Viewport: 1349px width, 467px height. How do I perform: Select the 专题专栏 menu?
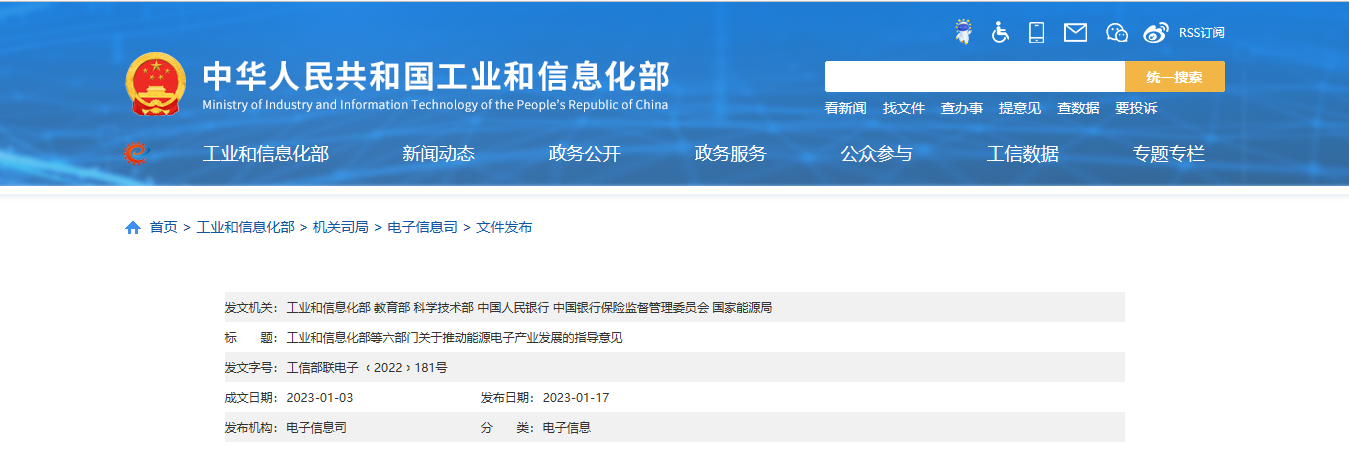click(x=1168, y=154)
